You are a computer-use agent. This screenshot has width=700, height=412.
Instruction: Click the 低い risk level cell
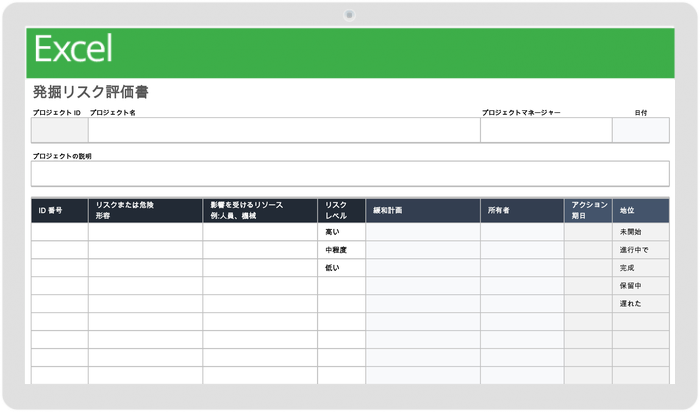(x=342, y=268)
